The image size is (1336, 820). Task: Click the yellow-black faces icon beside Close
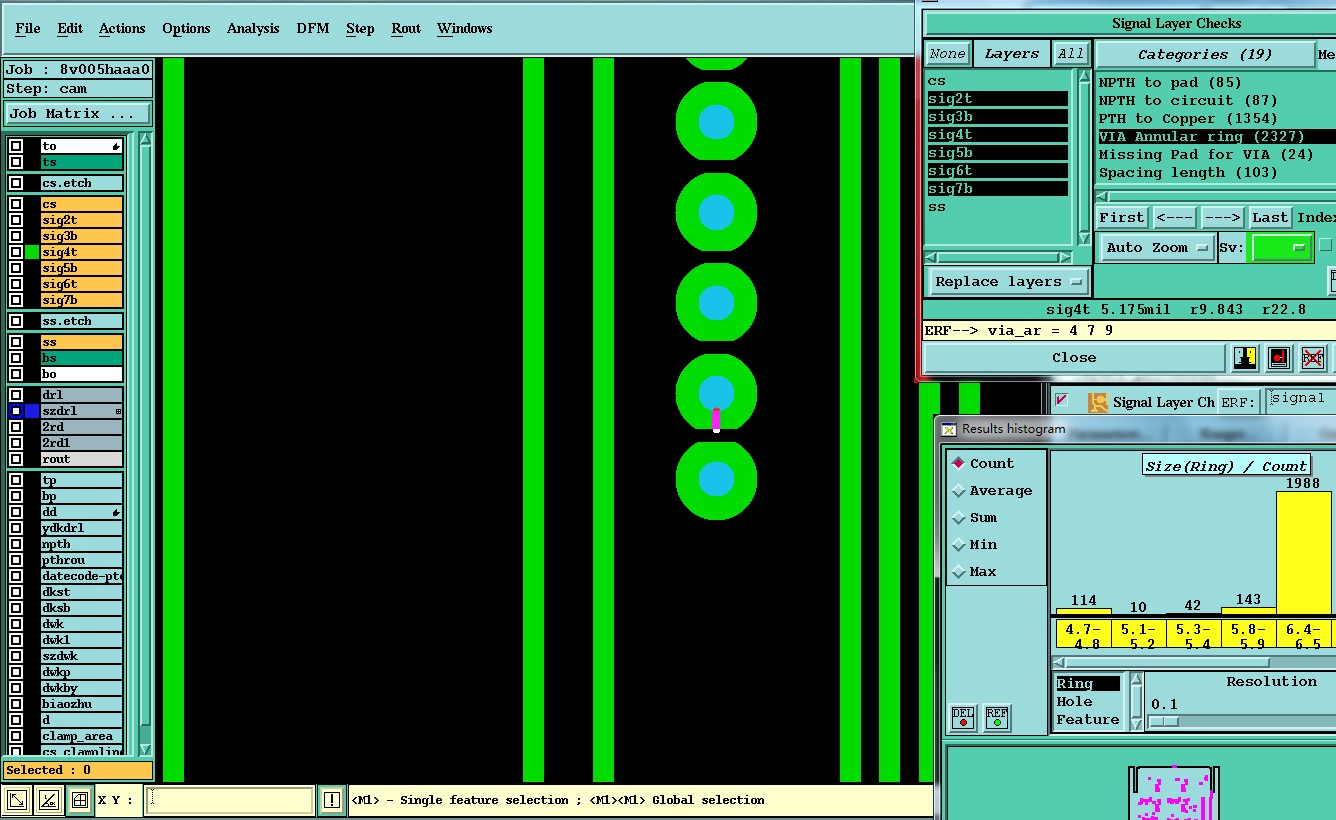pos(1245,357)
